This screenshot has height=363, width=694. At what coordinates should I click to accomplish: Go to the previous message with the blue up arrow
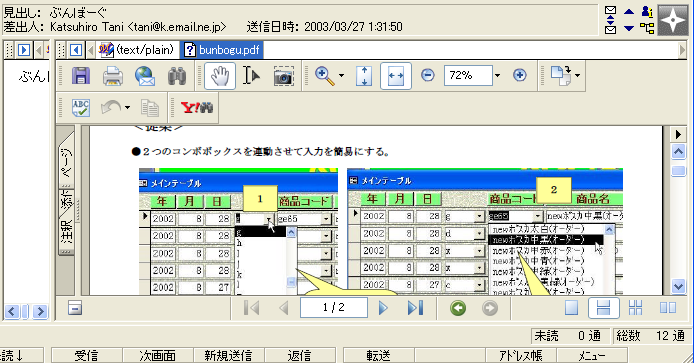tap(629, 12)
